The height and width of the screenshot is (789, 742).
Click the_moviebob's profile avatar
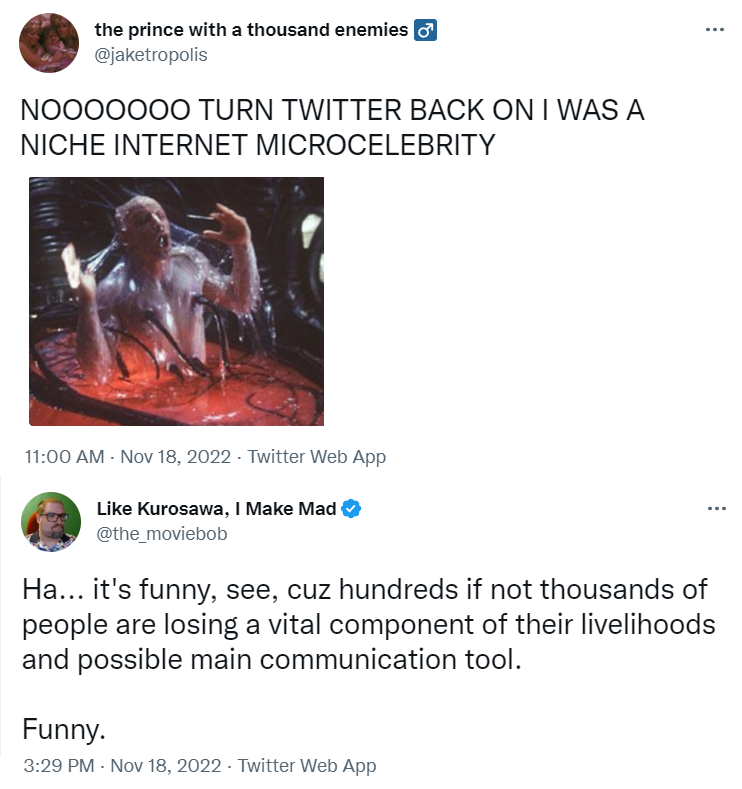49,521
